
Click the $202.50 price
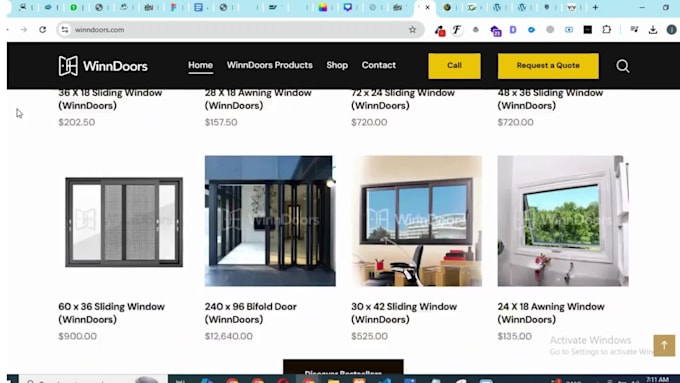click(77, 122)
